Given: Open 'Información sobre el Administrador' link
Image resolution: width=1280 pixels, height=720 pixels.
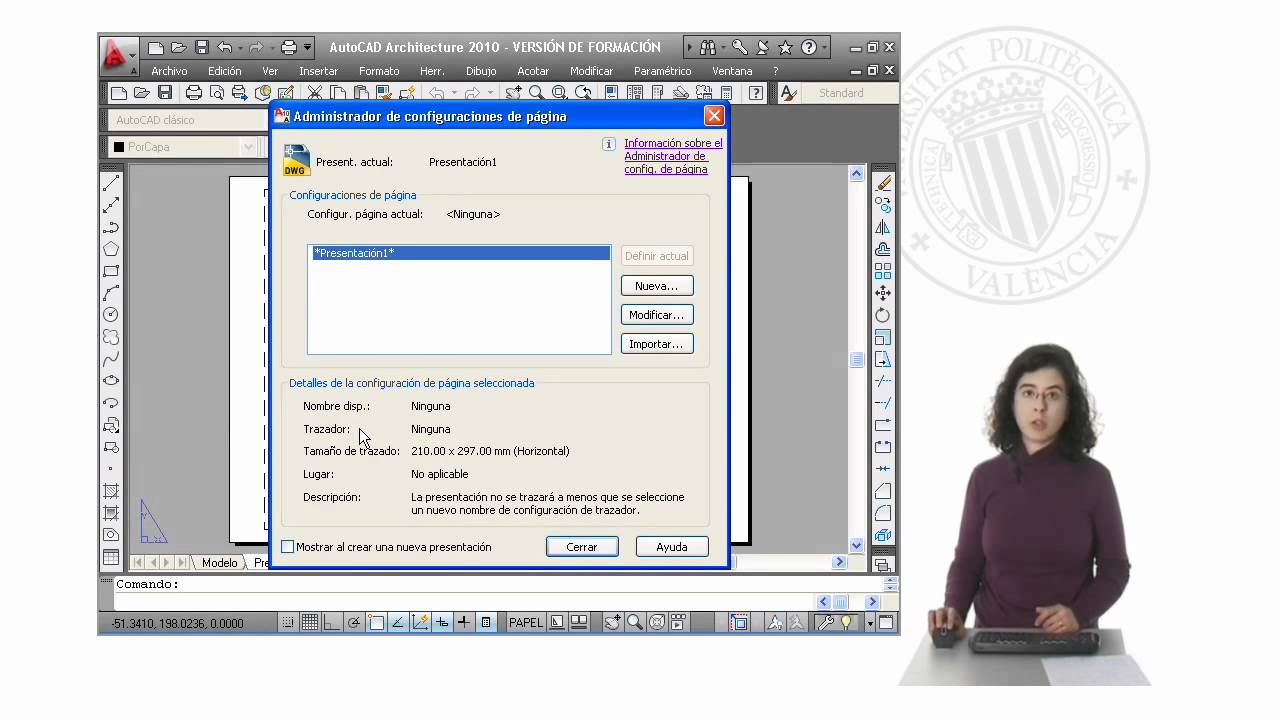Looking at the screenshot, I should click(673, 156).
